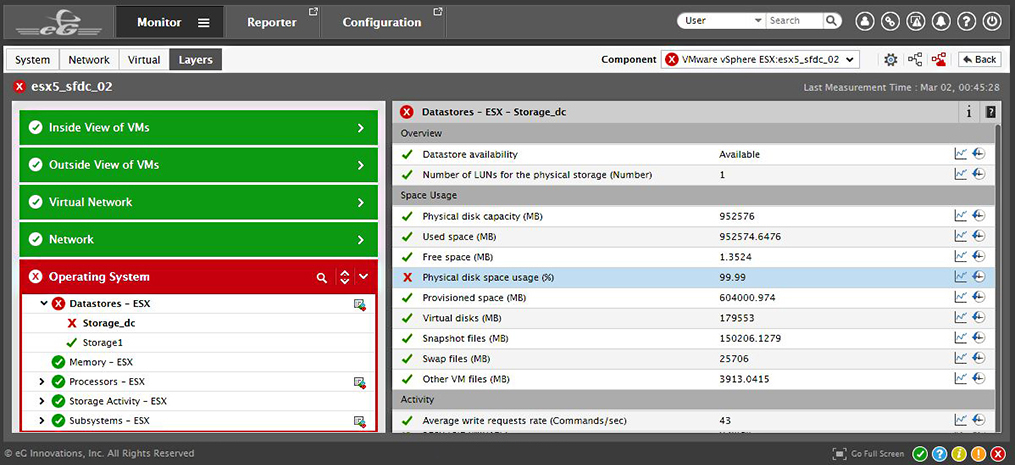The height and width of the screenshot is (465, 1015).
Task: Open history clock for Swap files
Action: pos(979,358)
